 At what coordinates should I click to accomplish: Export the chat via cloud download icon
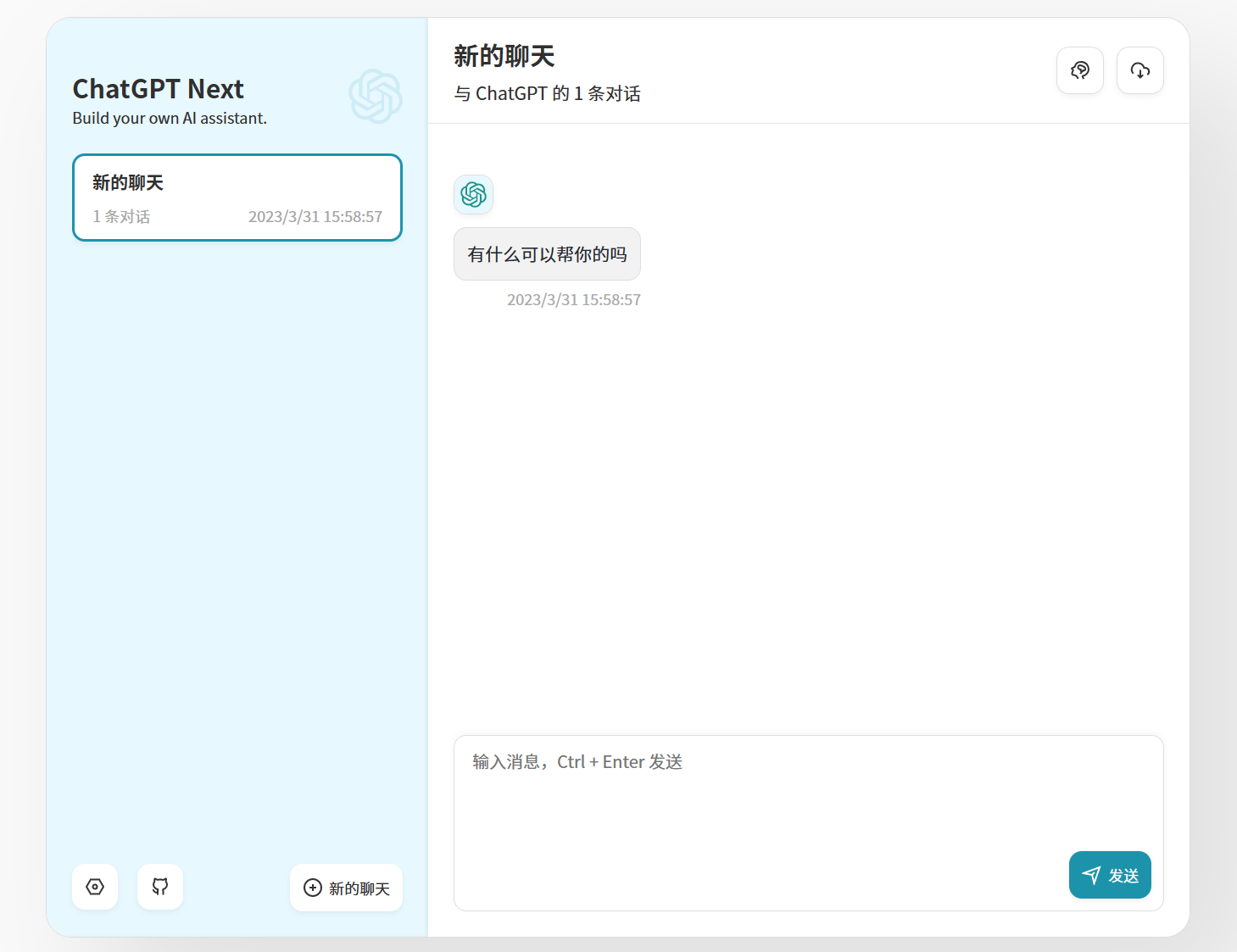tap(1139, 70)
